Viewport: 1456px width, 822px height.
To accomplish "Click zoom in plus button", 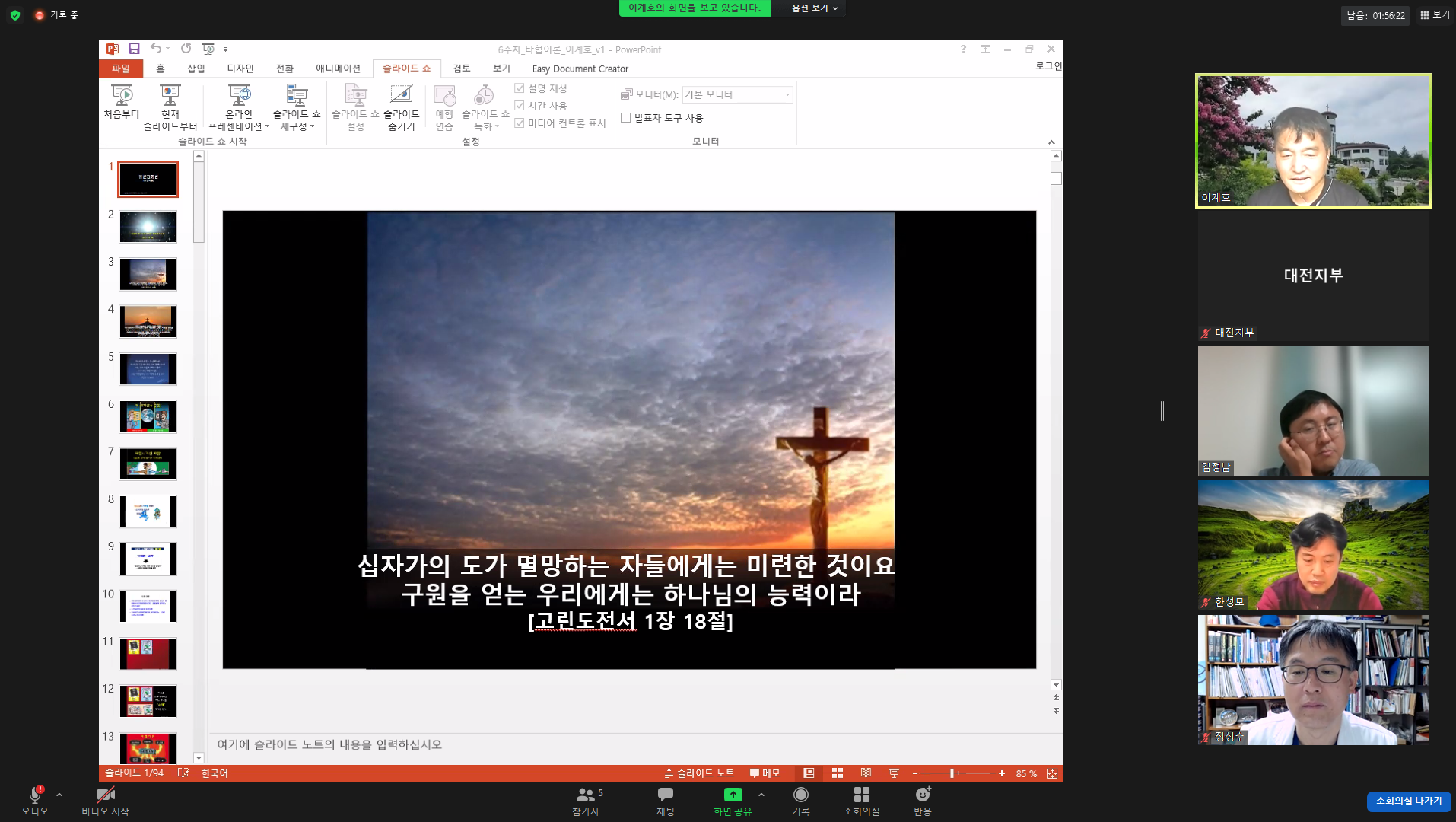I will pos(1002,773).
